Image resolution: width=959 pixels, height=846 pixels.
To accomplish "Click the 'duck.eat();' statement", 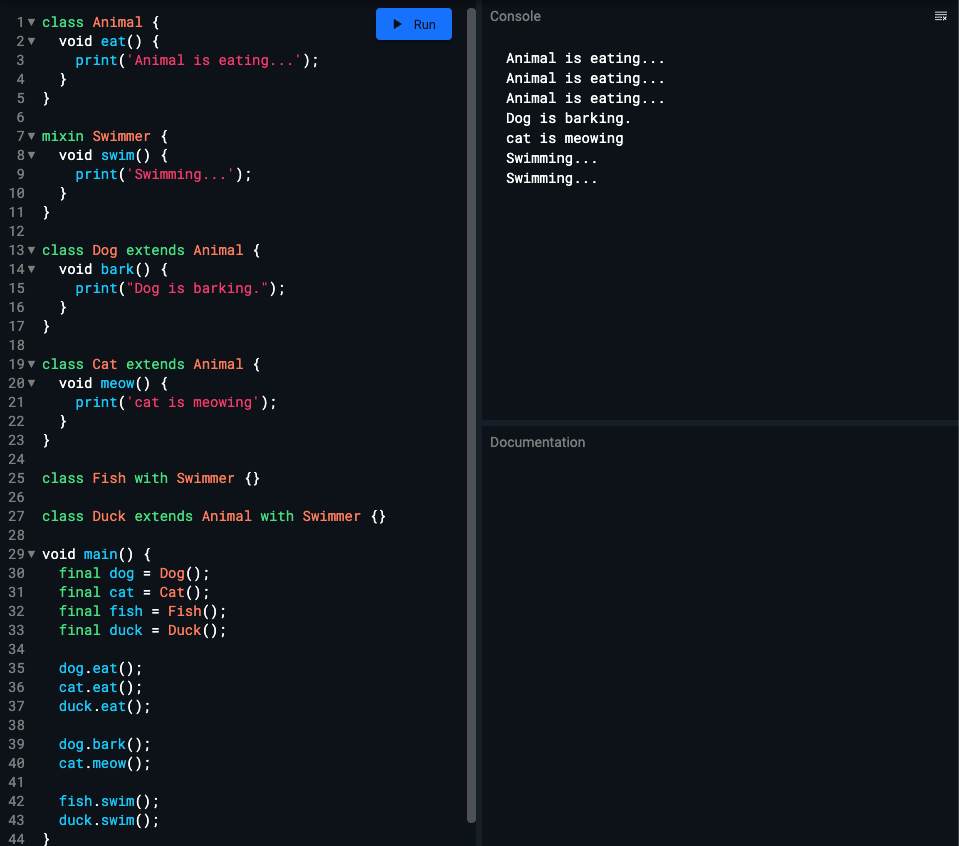I will point(105,706).
